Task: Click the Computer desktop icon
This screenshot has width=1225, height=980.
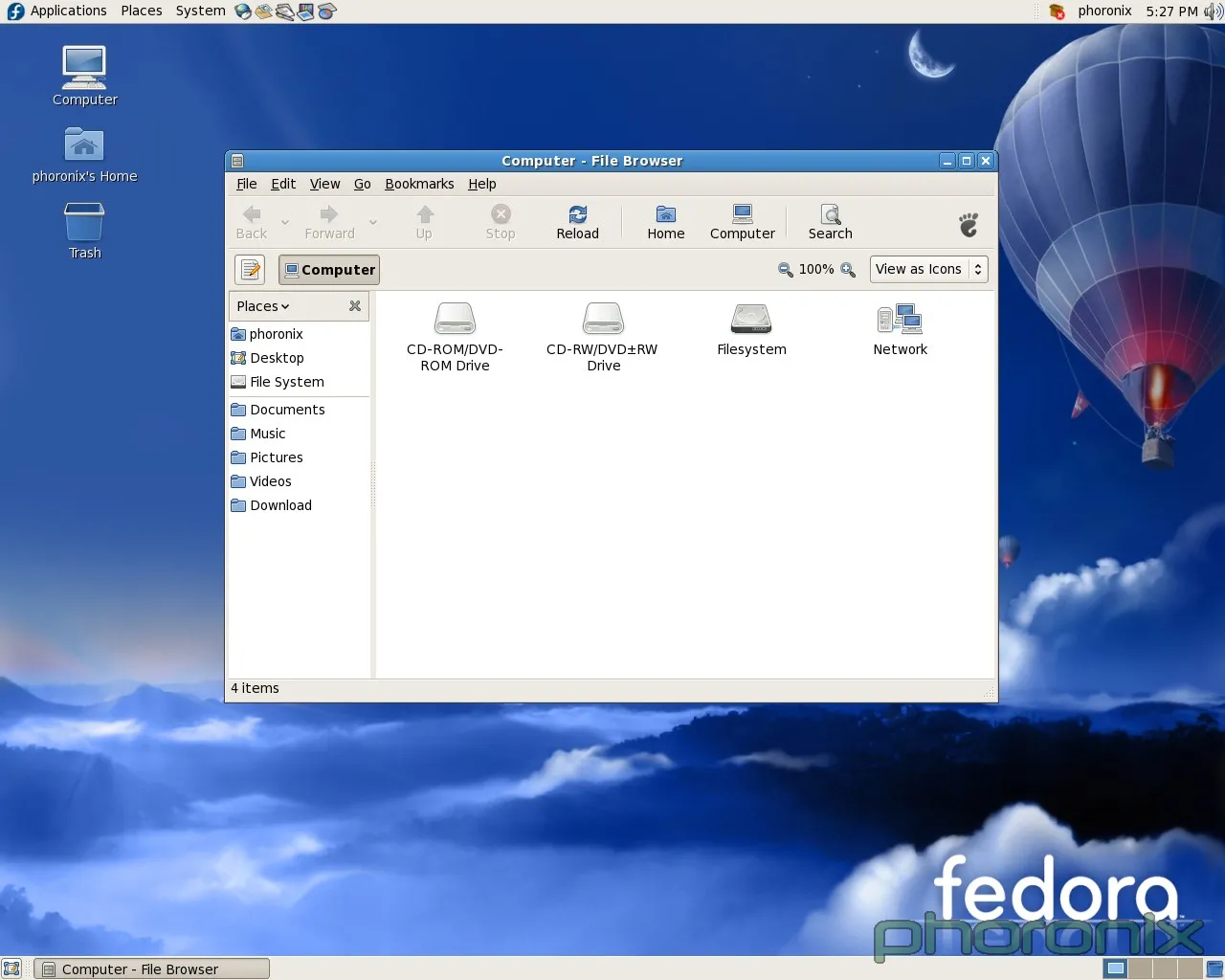Action: pyautogui.click(x=84, y=76)
